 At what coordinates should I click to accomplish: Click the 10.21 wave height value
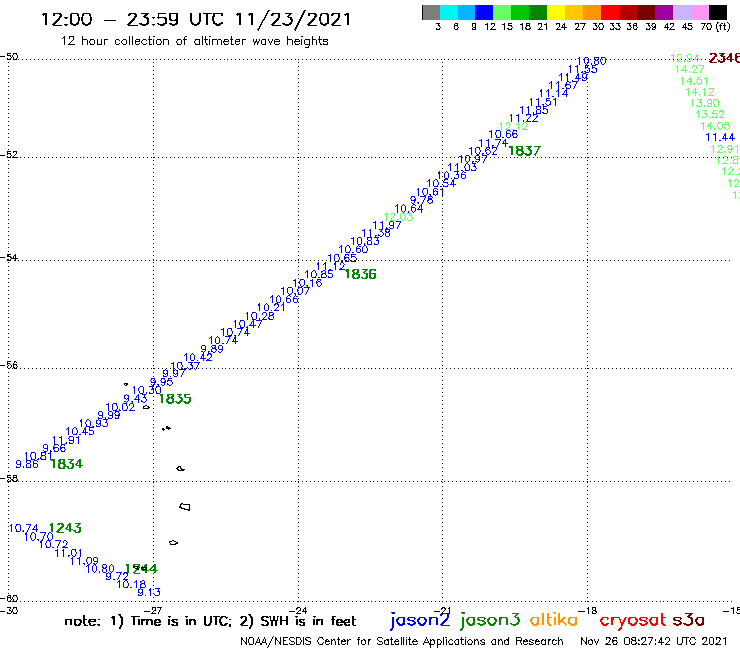[x=271, y=307]
